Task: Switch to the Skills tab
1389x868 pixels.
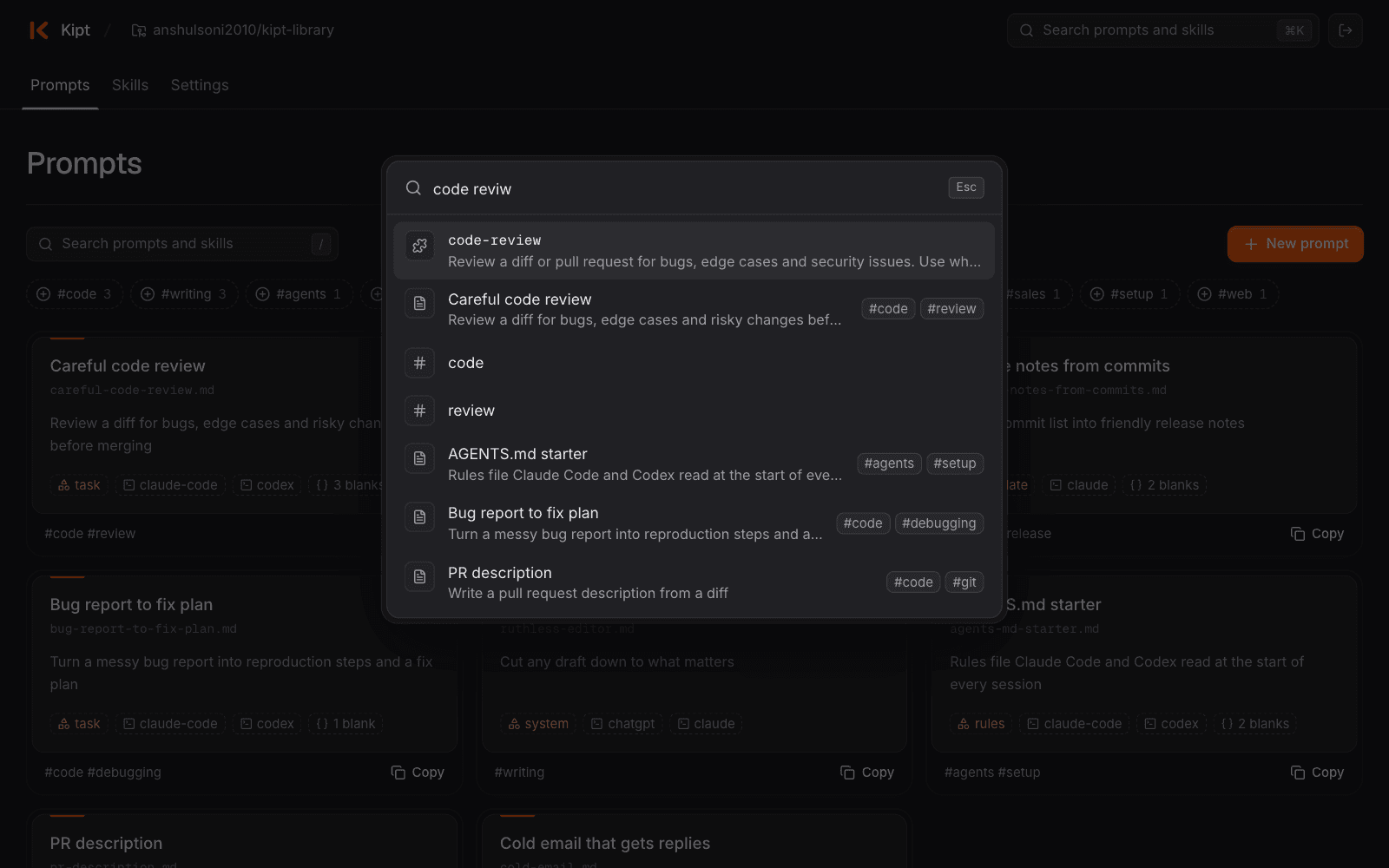Action: [130, 85]
